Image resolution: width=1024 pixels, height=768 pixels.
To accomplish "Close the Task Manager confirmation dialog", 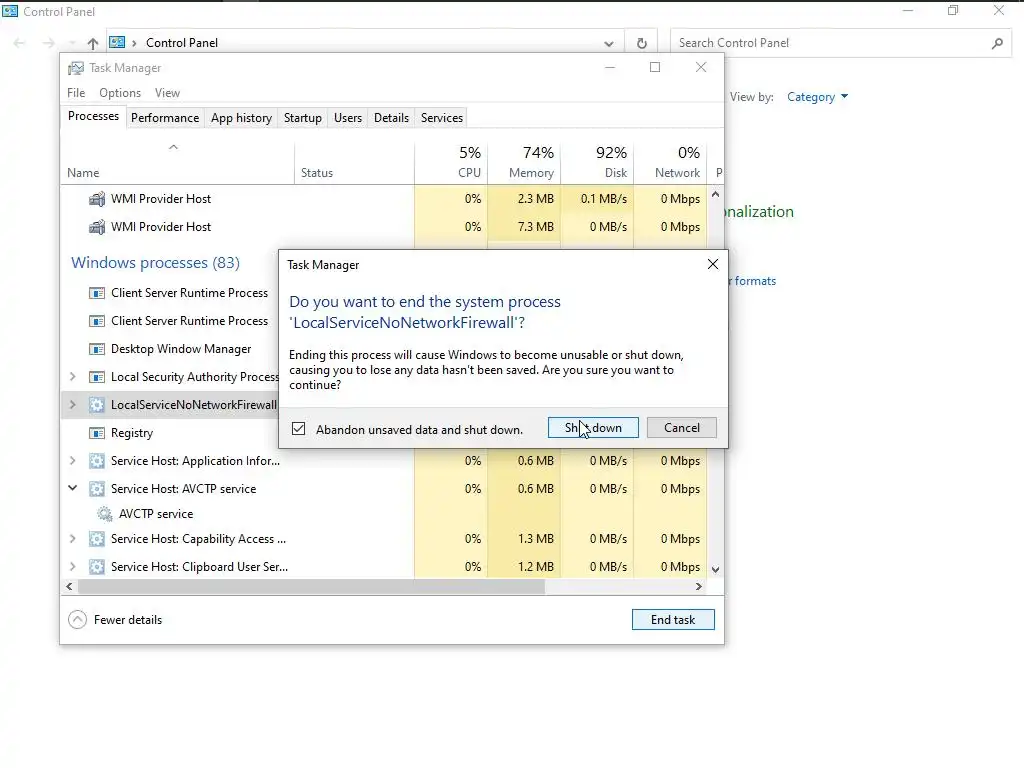I will tap(712, 264).
